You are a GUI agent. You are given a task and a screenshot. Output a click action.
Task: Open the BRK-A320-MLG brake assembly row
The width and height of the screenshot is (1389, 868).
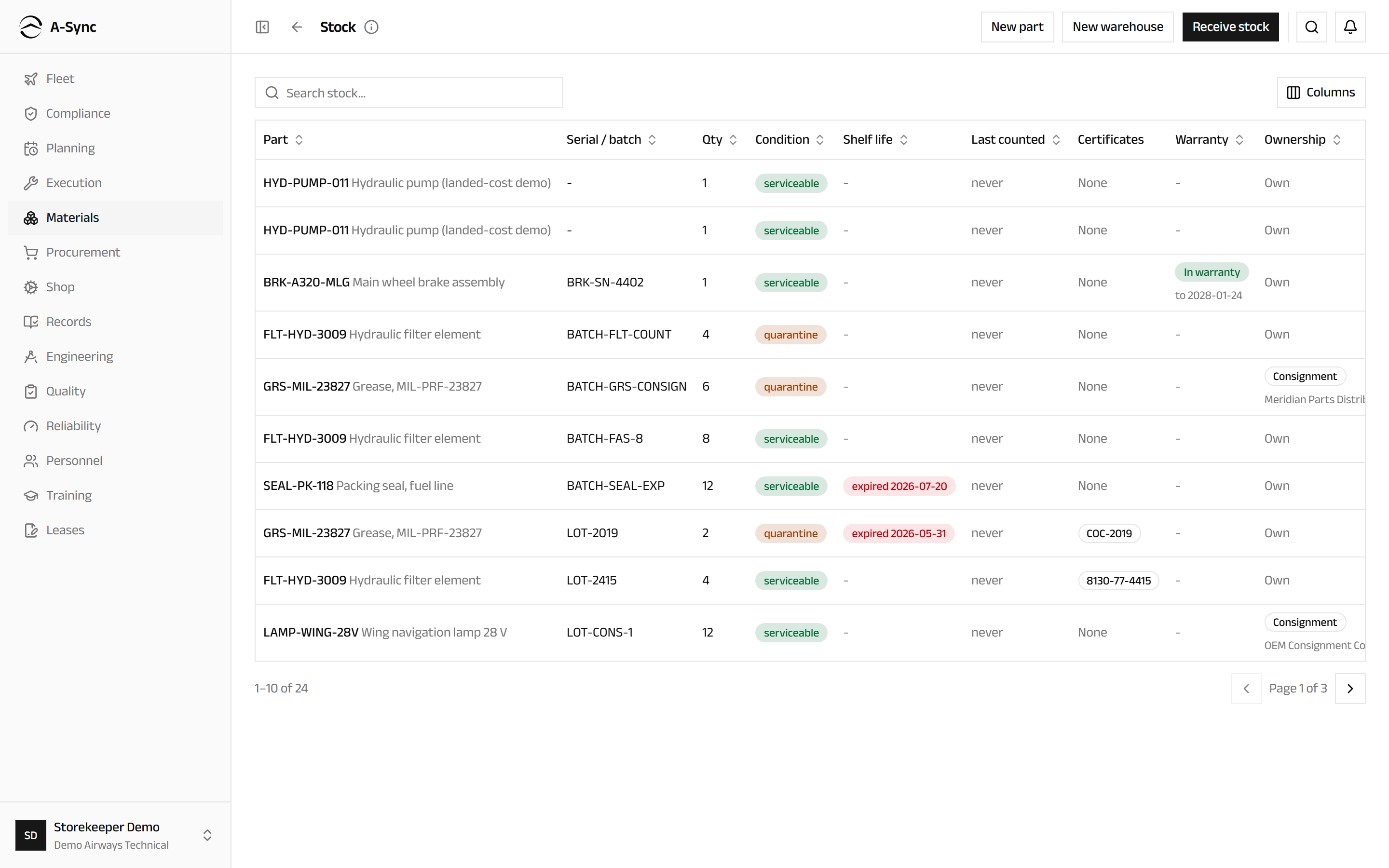click(810, 283)
